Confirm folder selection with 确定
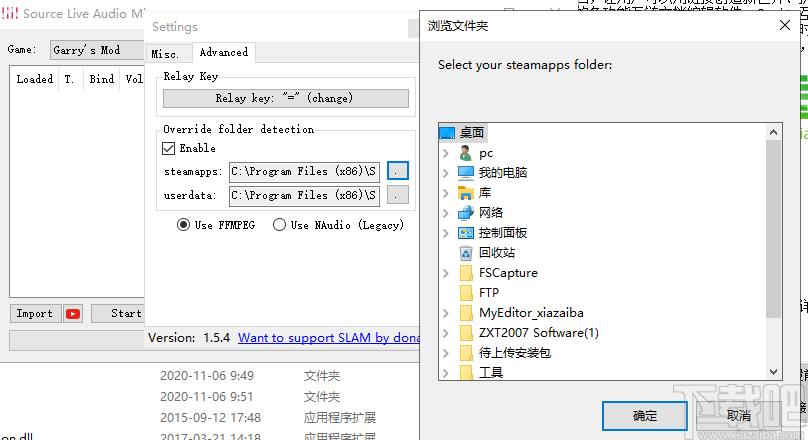This screenshot has height=440, width=808. click(645, 415)
